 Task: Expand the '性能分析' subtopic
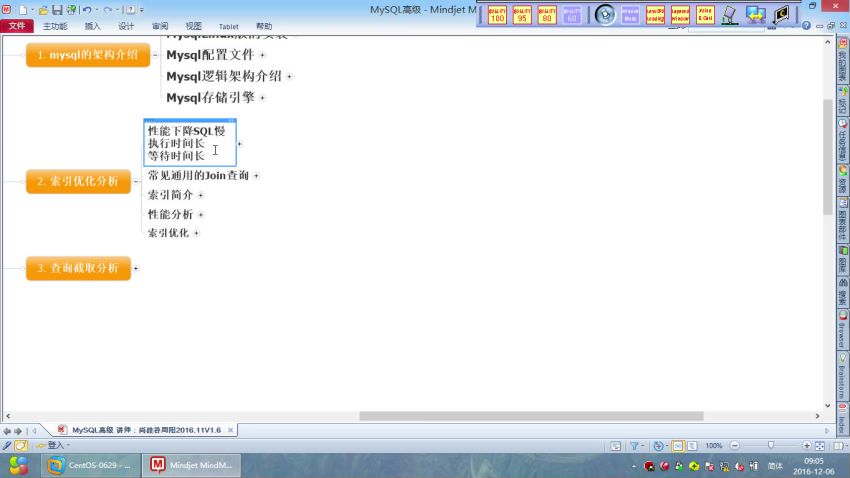[201, 215]
